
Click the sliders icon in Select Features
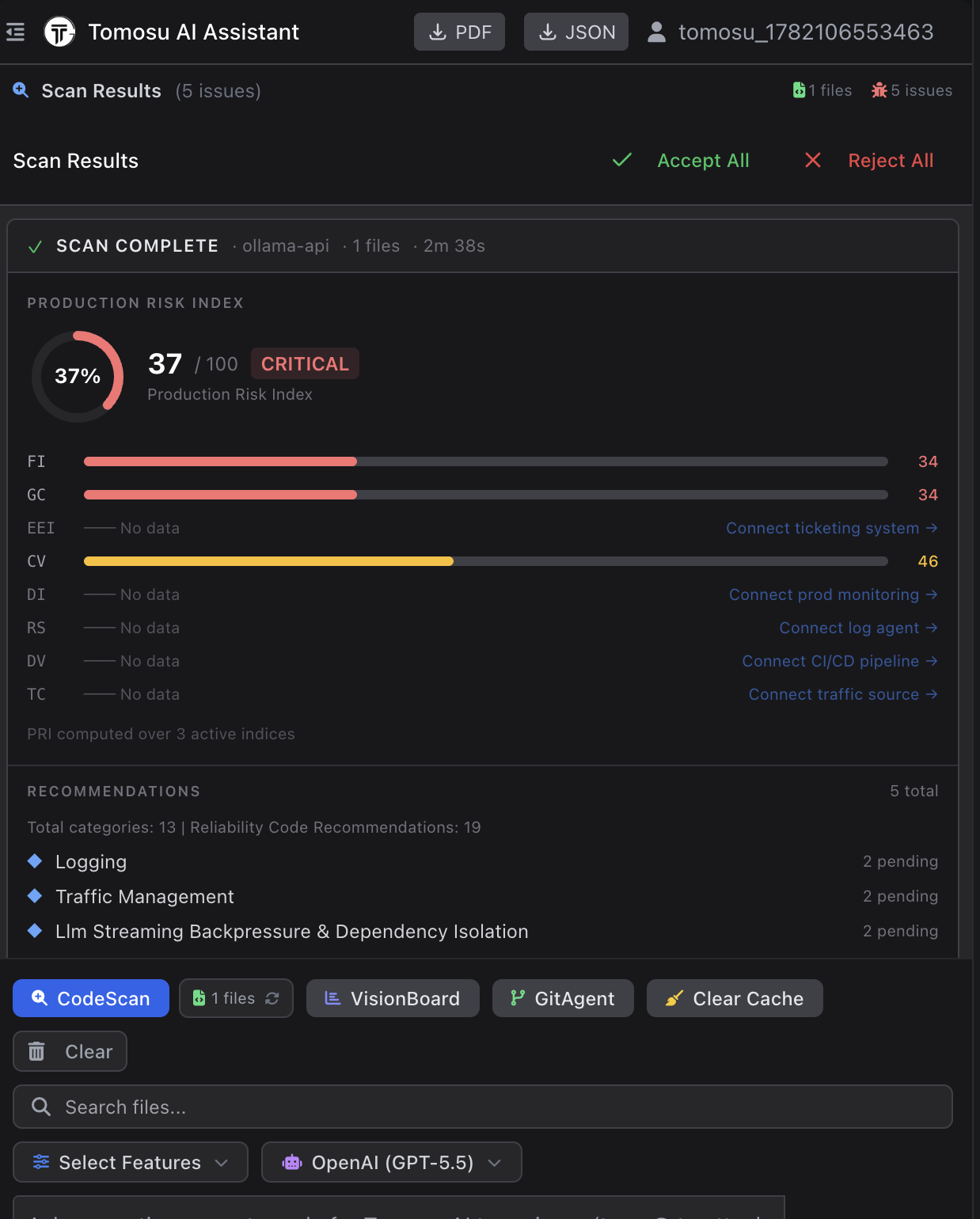(41, 1162)
